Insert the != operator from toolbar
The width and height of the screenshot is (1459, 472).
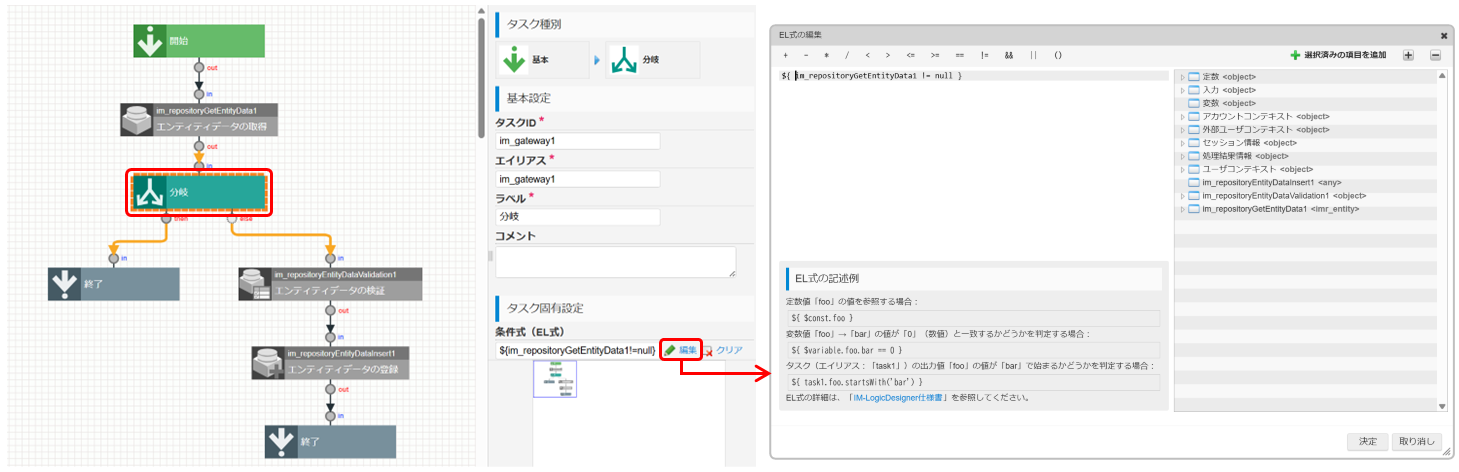point(984,55)
